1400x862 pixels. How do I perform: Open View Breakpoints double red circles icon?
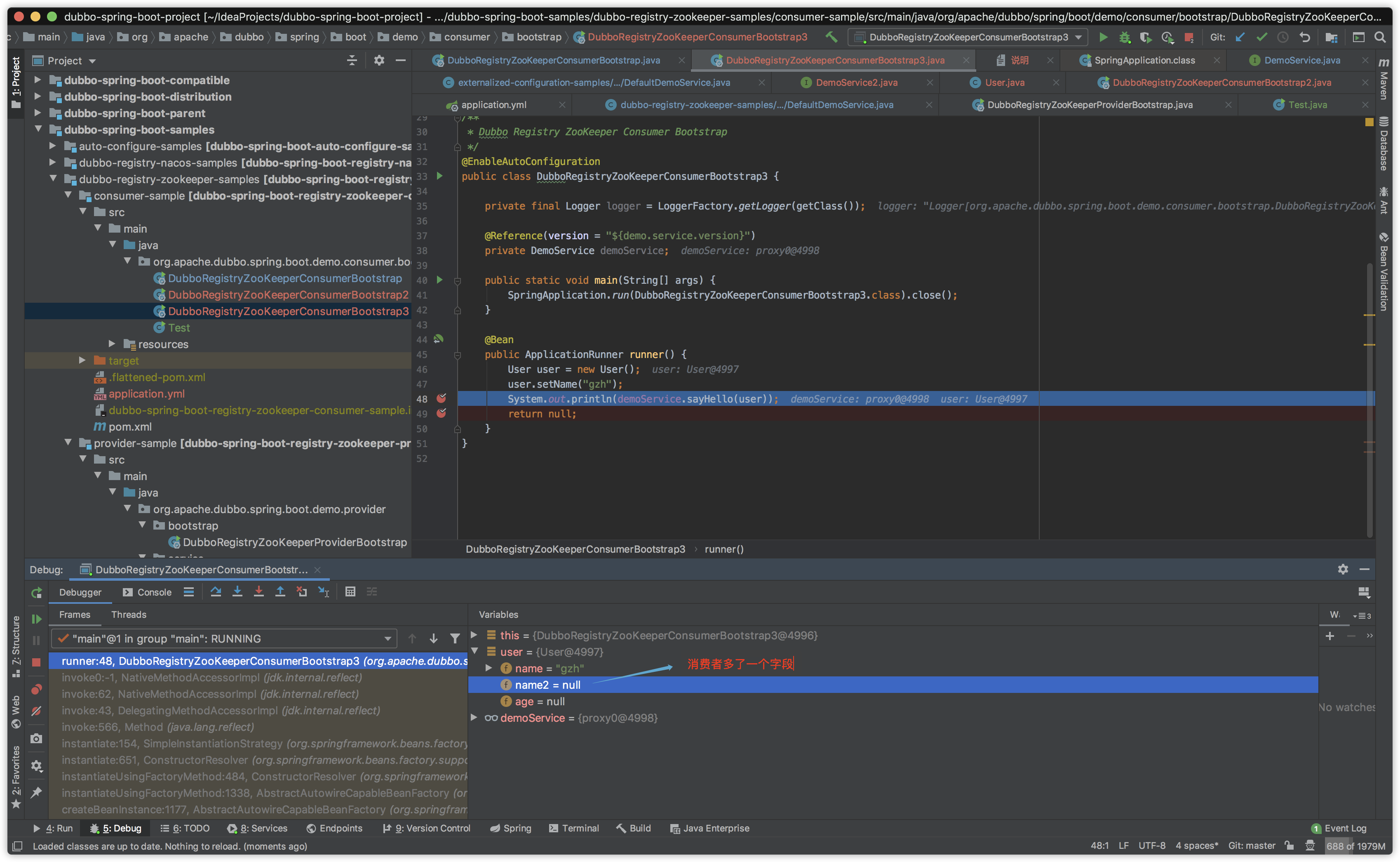36,689
